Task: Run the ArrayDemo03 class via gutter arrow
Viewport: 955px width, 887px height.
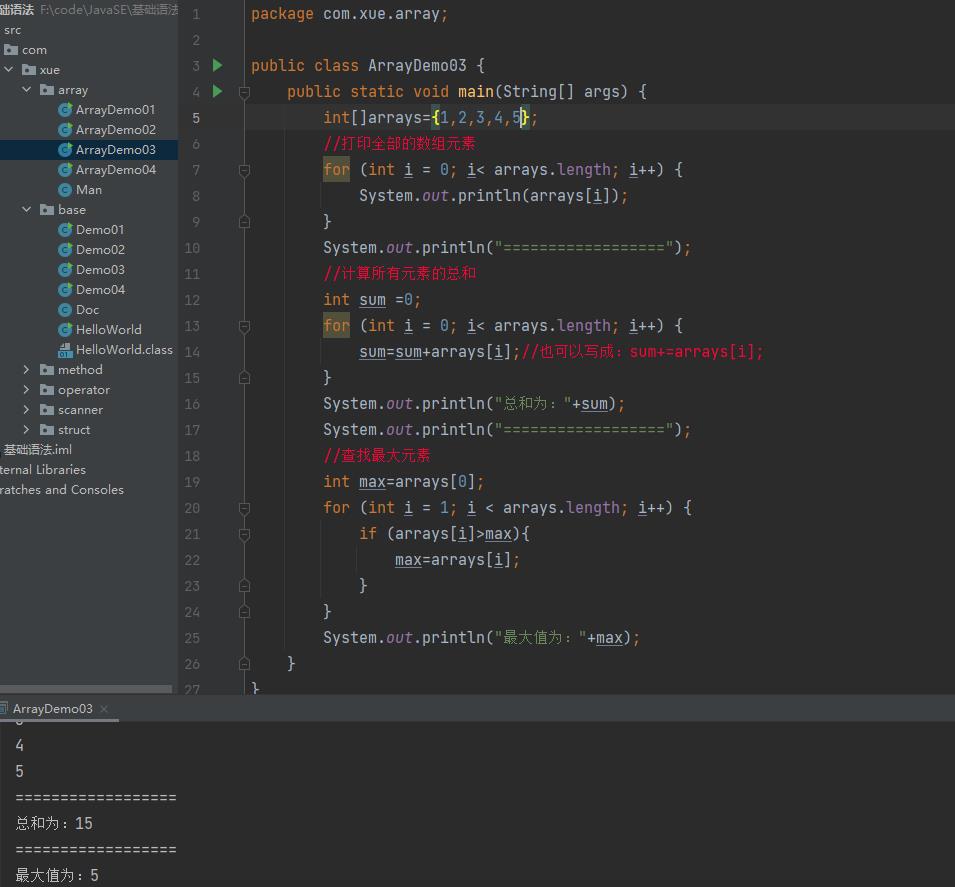Action: click(x=217, y=65)
